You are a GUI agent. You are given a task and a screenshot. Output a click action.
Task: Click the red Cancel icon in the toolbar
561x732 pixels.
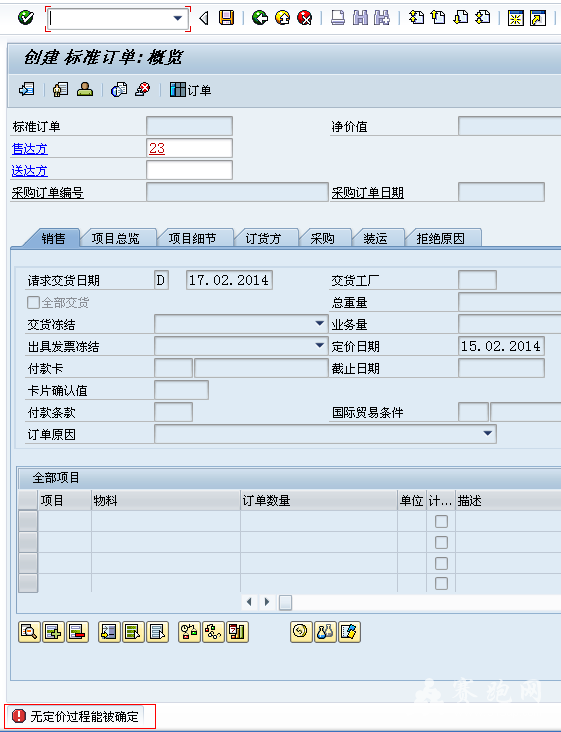(x=305, y=18)
